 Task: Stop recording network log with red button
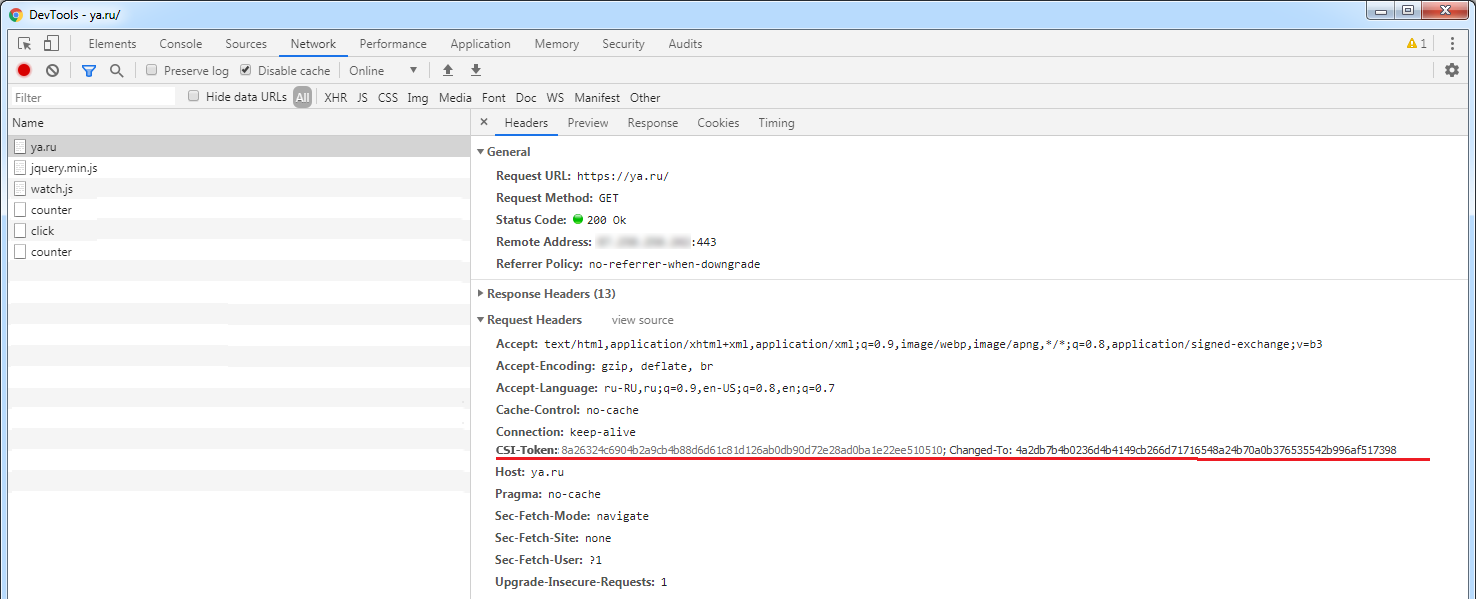(24, 70)
